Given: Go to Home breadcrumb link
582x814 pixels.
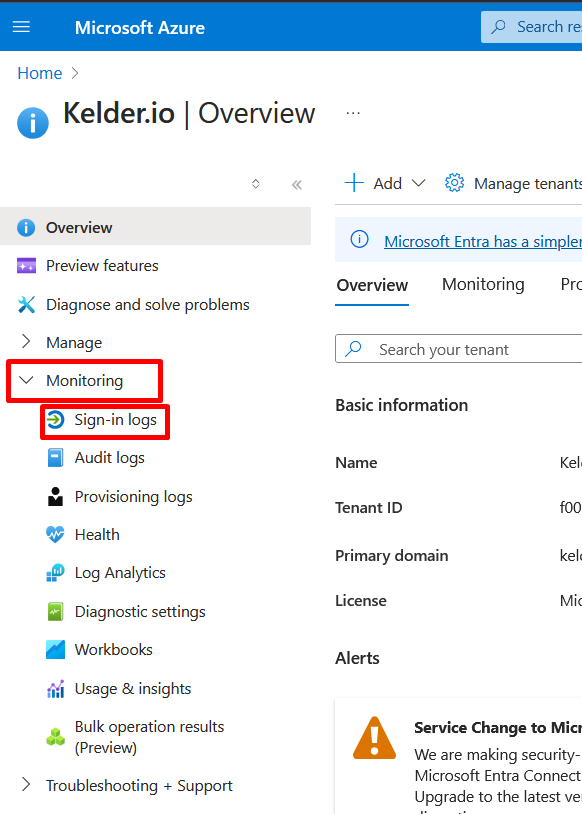Looking at the screenshot, I should [39, 73].
